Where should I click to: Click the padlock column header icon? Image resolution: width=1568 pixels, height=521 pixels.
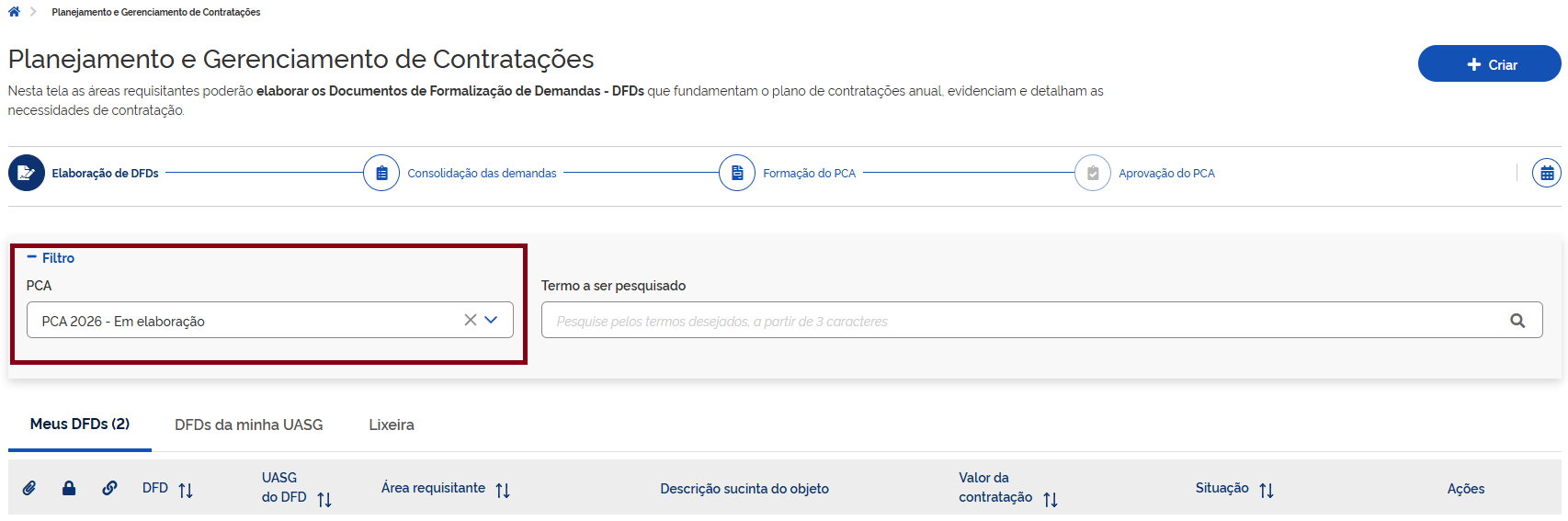tap(69, 488)
